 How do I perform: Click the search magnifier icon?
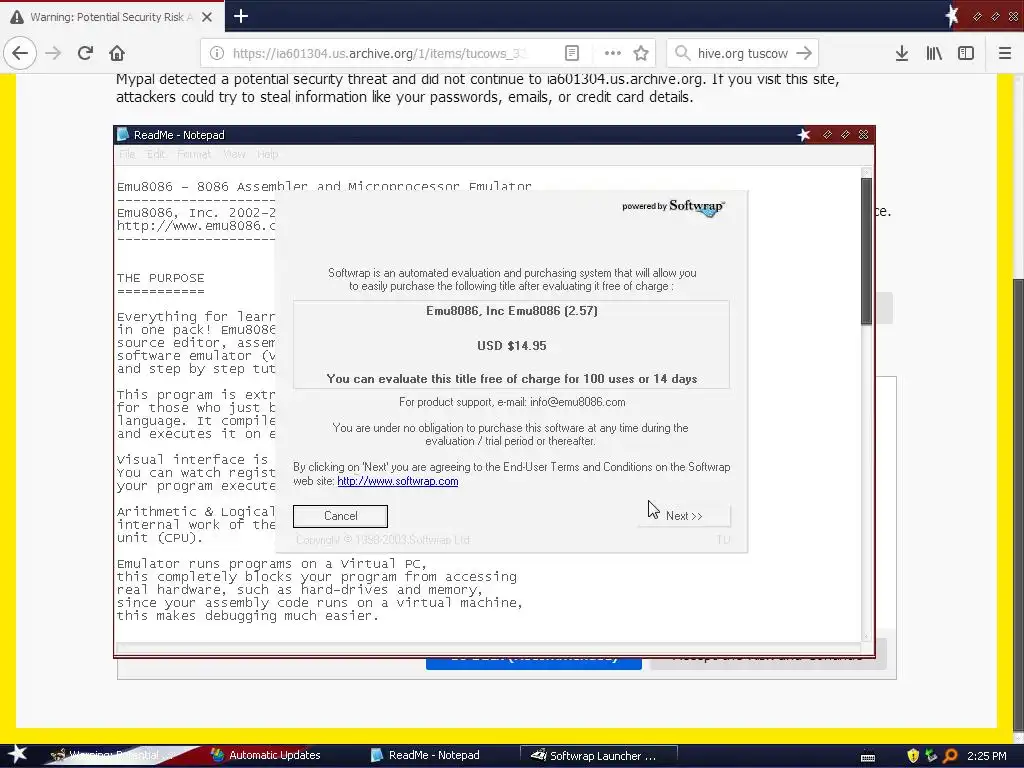click(682, 53)
